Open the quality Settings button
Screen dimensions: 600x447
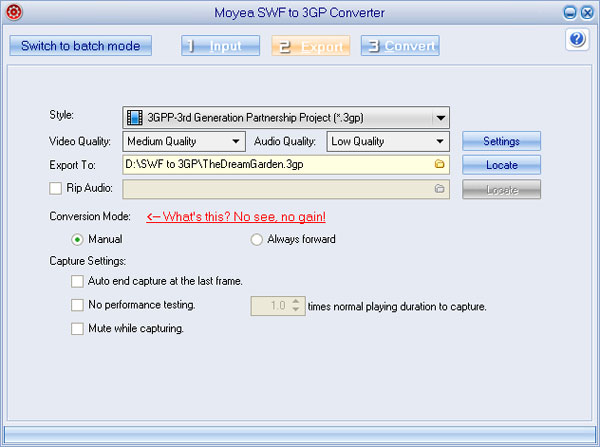tap(501, 141)
